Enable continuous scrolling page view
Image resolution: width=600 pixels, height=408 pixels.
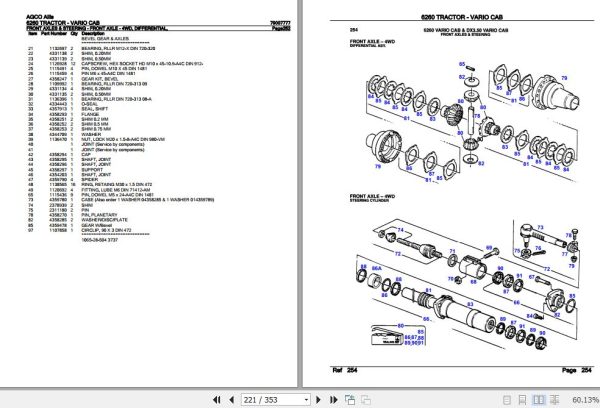[x=522, y=400]
